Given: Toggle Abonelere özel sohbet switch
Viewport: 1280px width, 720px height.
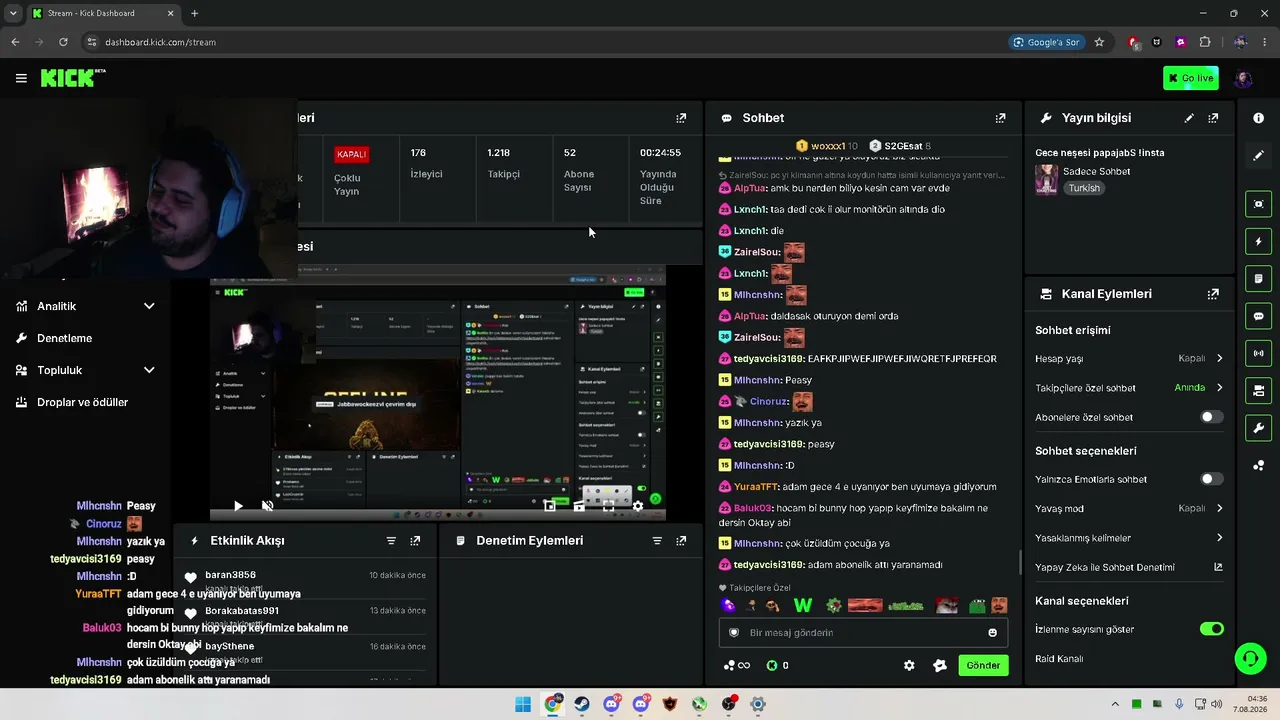Looking at the screenshot, I should click(1211, 417).
